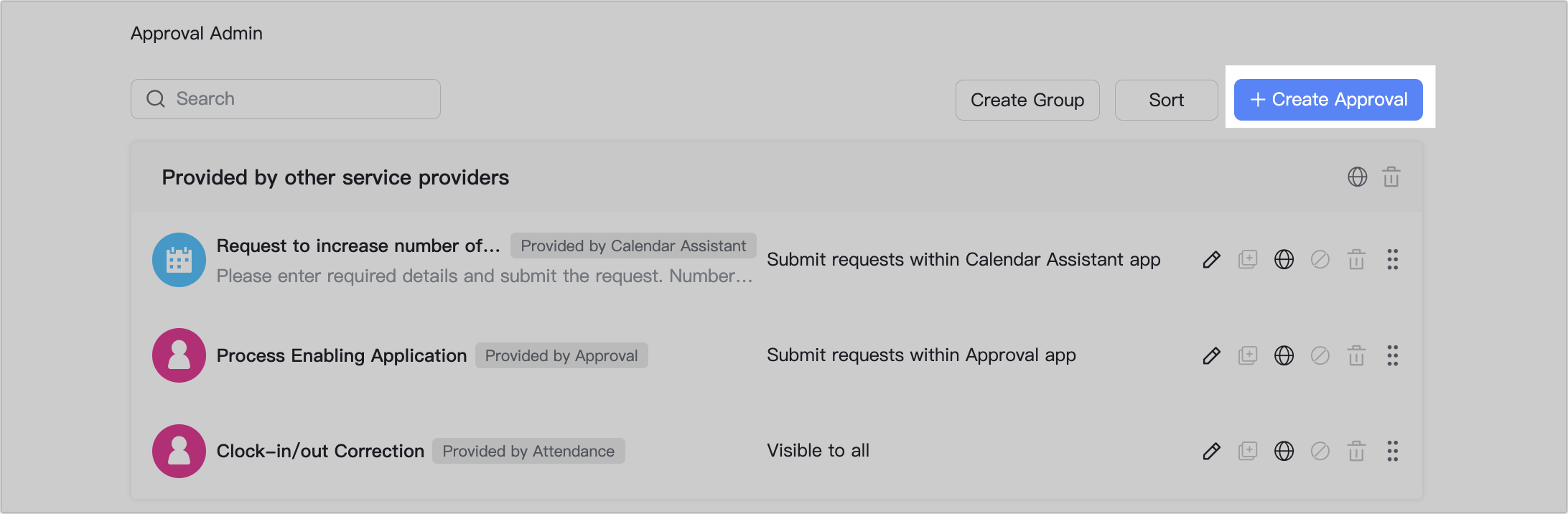The width and height of the screenshot is (1568, 514).
Task: Click the Create Approval button
Action: pos(1327,99)
